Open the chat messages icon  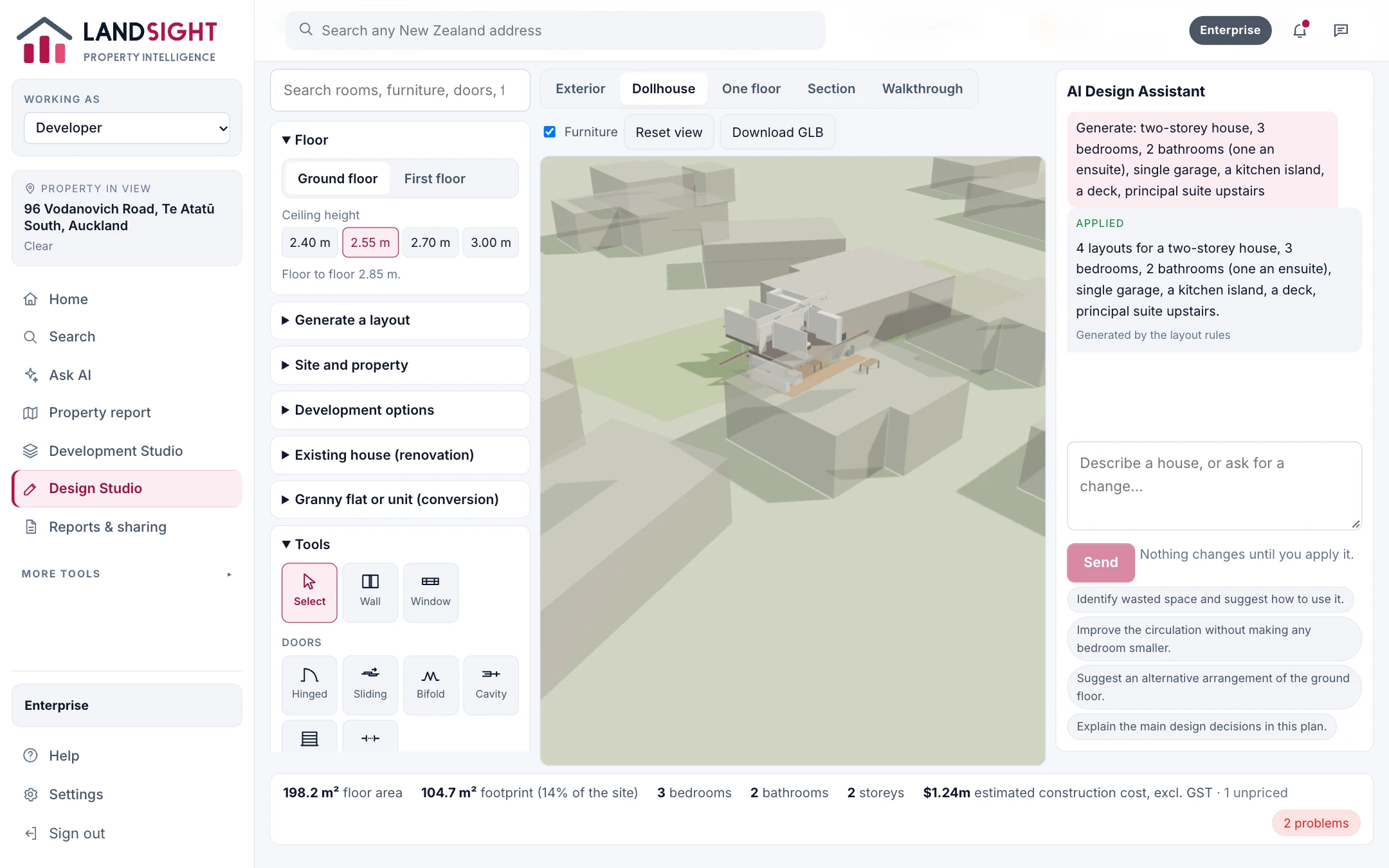pyautogui.click(x=1341, y=30)
